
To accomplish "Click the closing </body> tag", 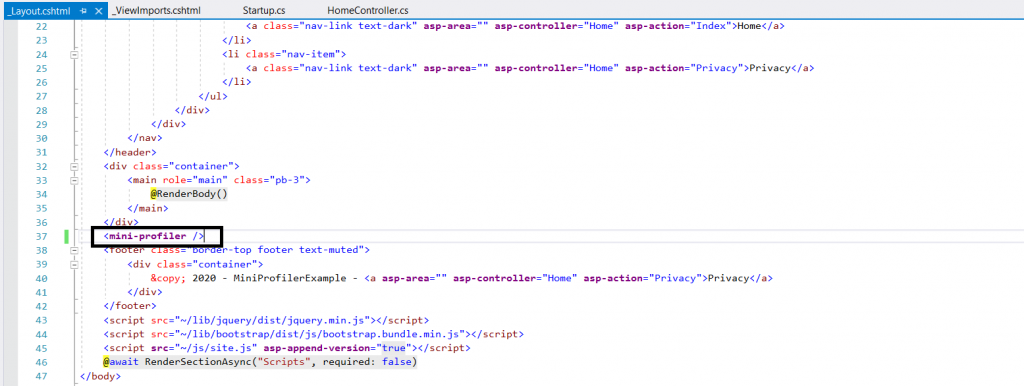I will coord(100,376).
